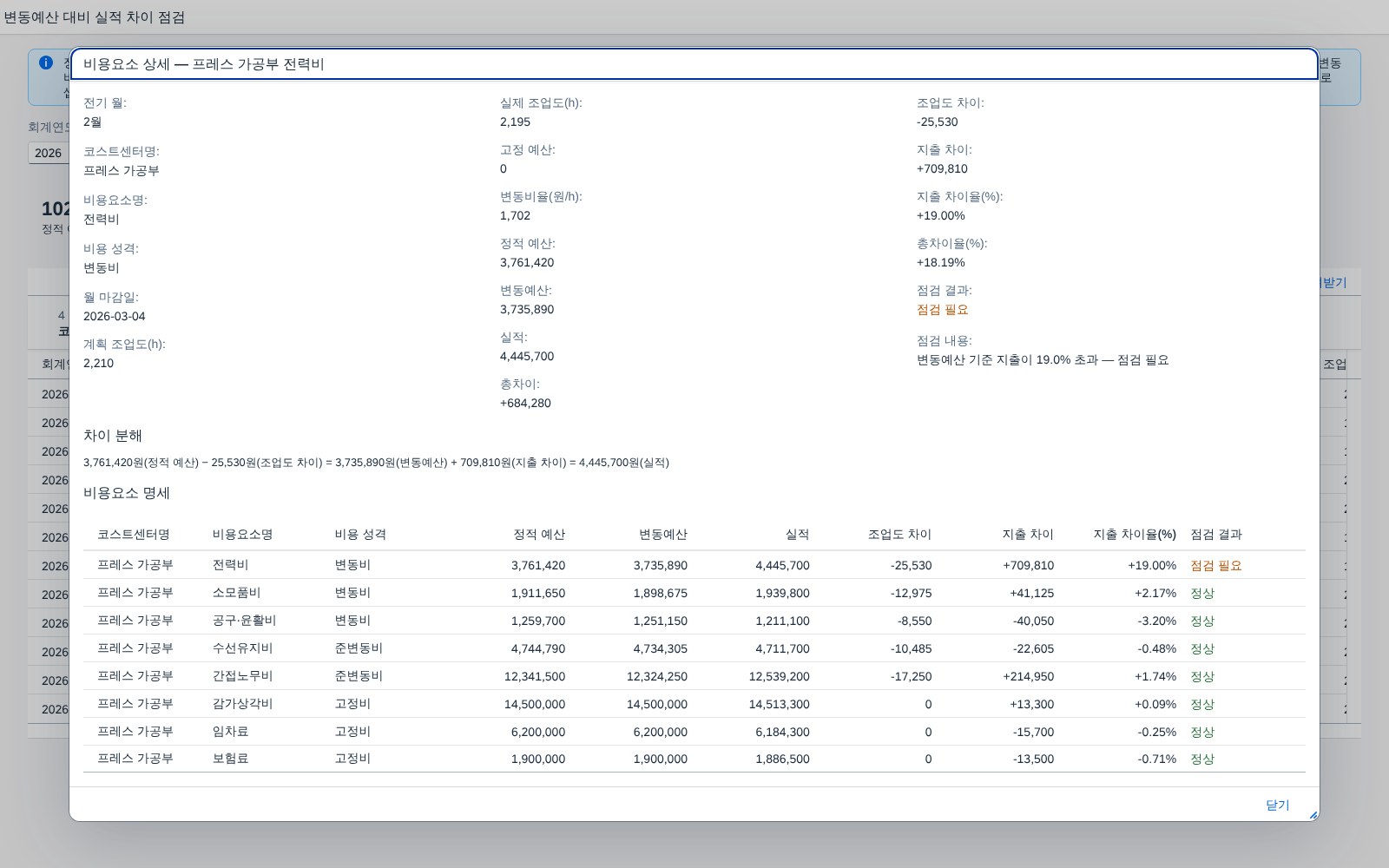This screenshot has width=1389, height=868.
Task: Click the 점검 필요 result in detail section
Action: coord(943,310)
